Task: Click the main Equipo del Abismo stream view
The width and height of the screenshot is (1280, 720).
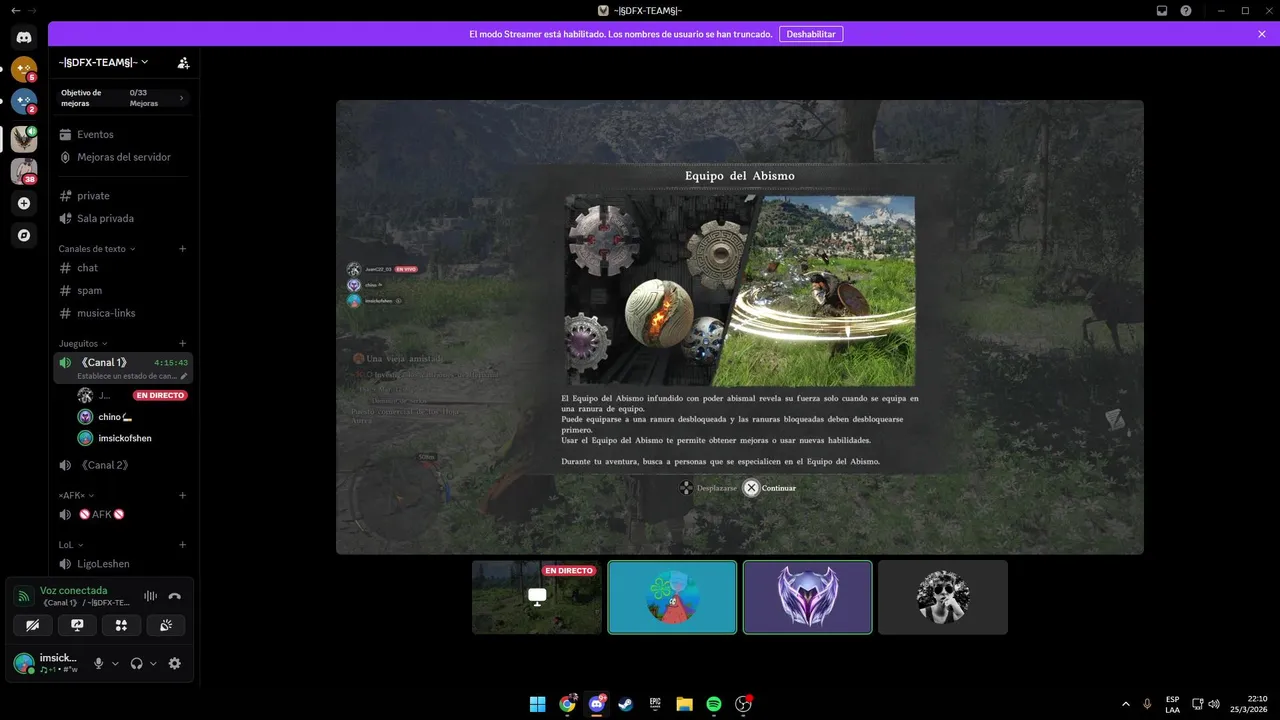Action: (x=740, y=327)
